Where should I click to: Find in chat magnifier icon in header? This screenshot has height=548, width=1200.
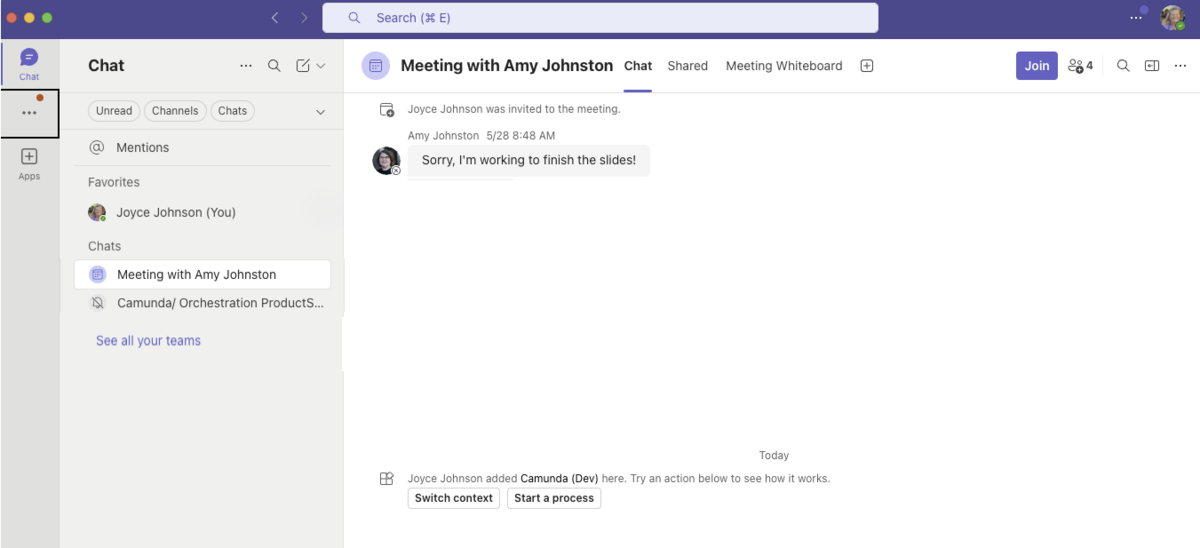(x=1123, y=66)
